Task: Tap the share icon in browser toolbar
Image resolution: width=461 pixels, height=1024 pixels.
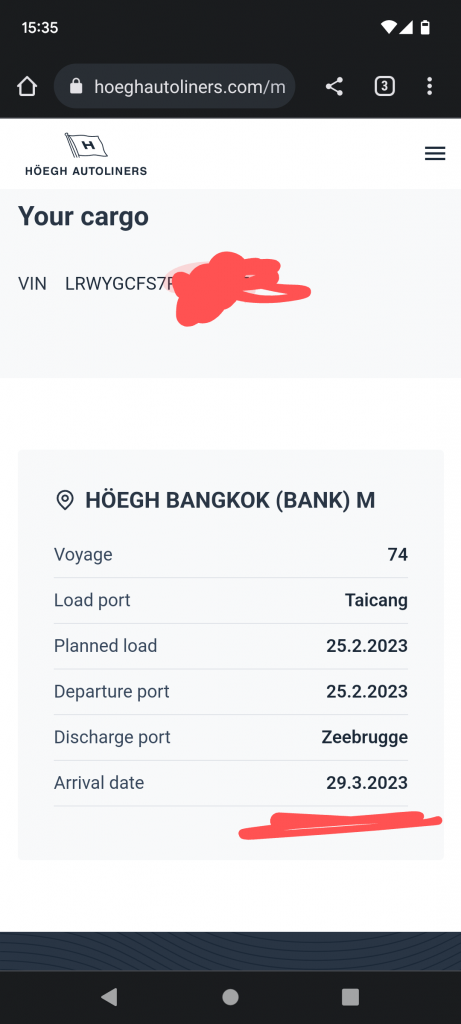Action: pyautogui.click(x=334, y=86)
